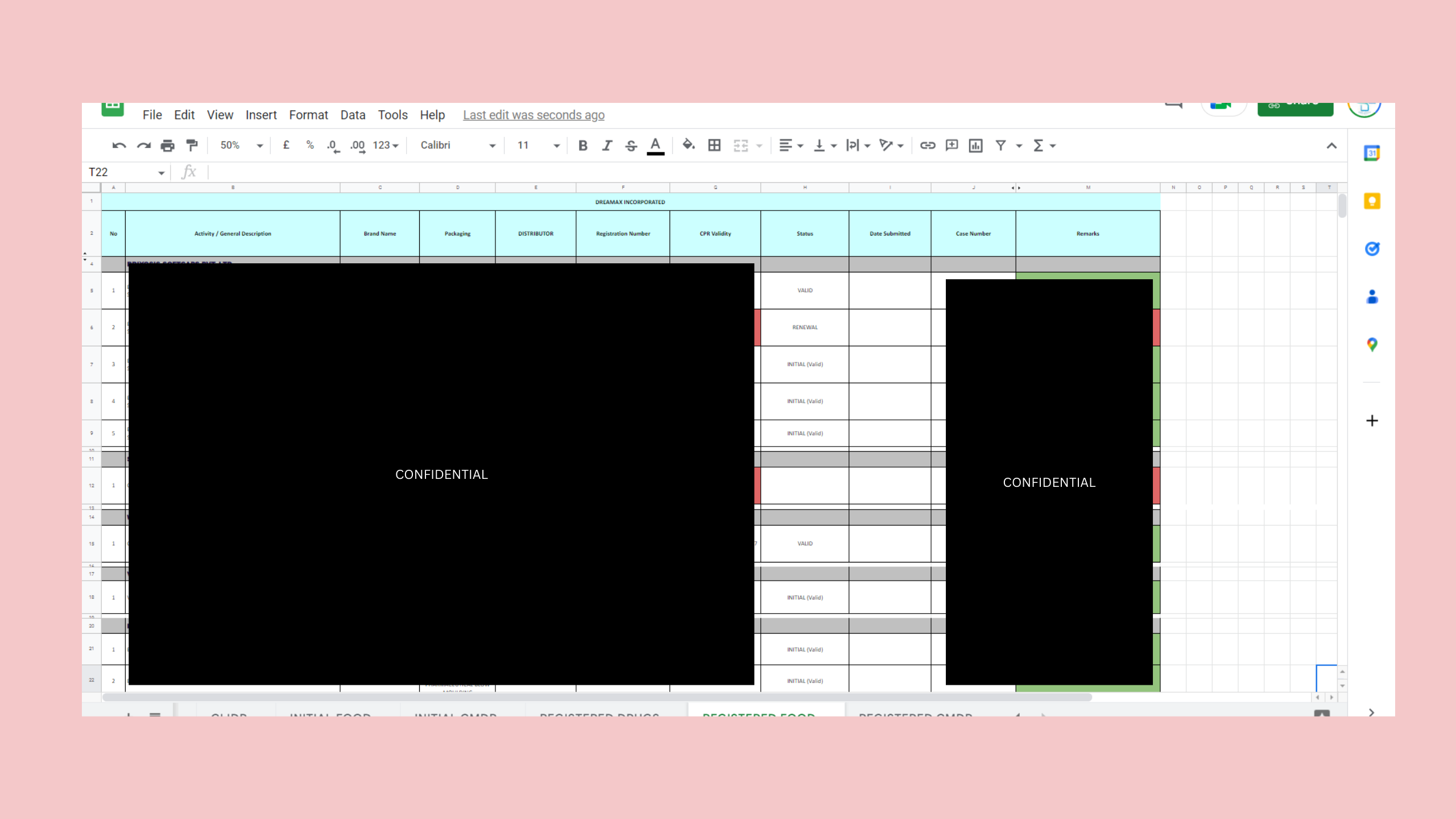Toggle italic formatting
1456x819 pixels.
606,146
